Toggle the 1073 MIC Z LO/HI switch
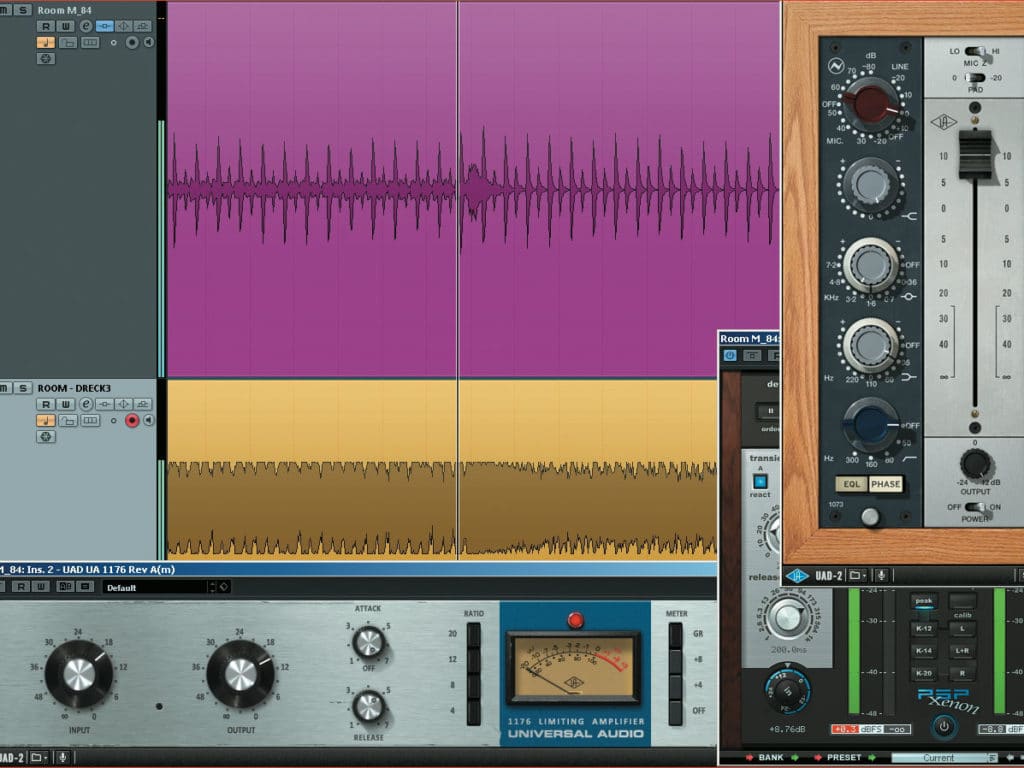The width and height of the screenshot is (1024, 768). click(975, 52)
